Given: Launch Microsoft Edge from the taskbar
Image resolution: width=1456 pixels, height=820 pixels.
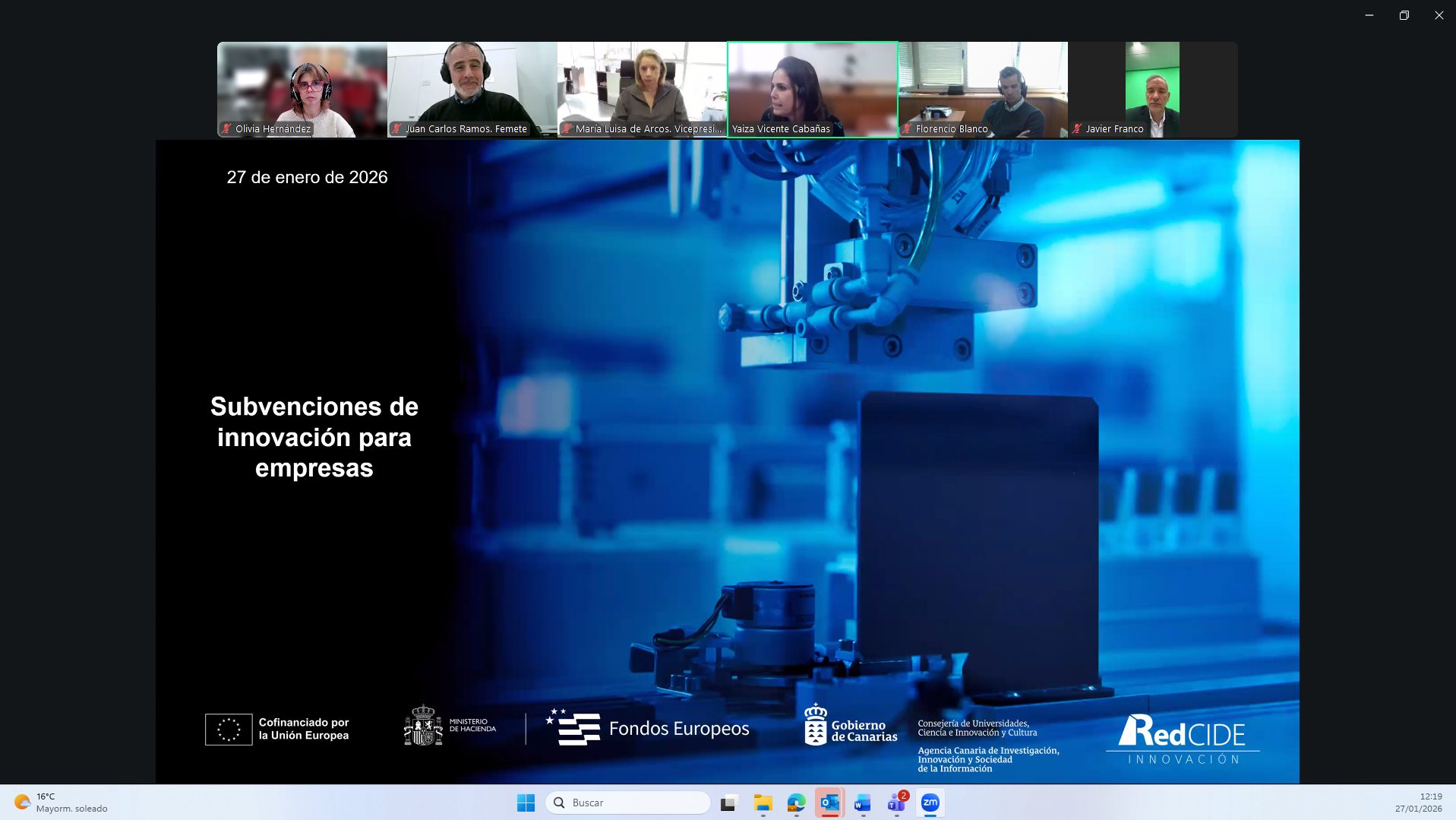Looking at the screenshot, I should coord(796,803).
